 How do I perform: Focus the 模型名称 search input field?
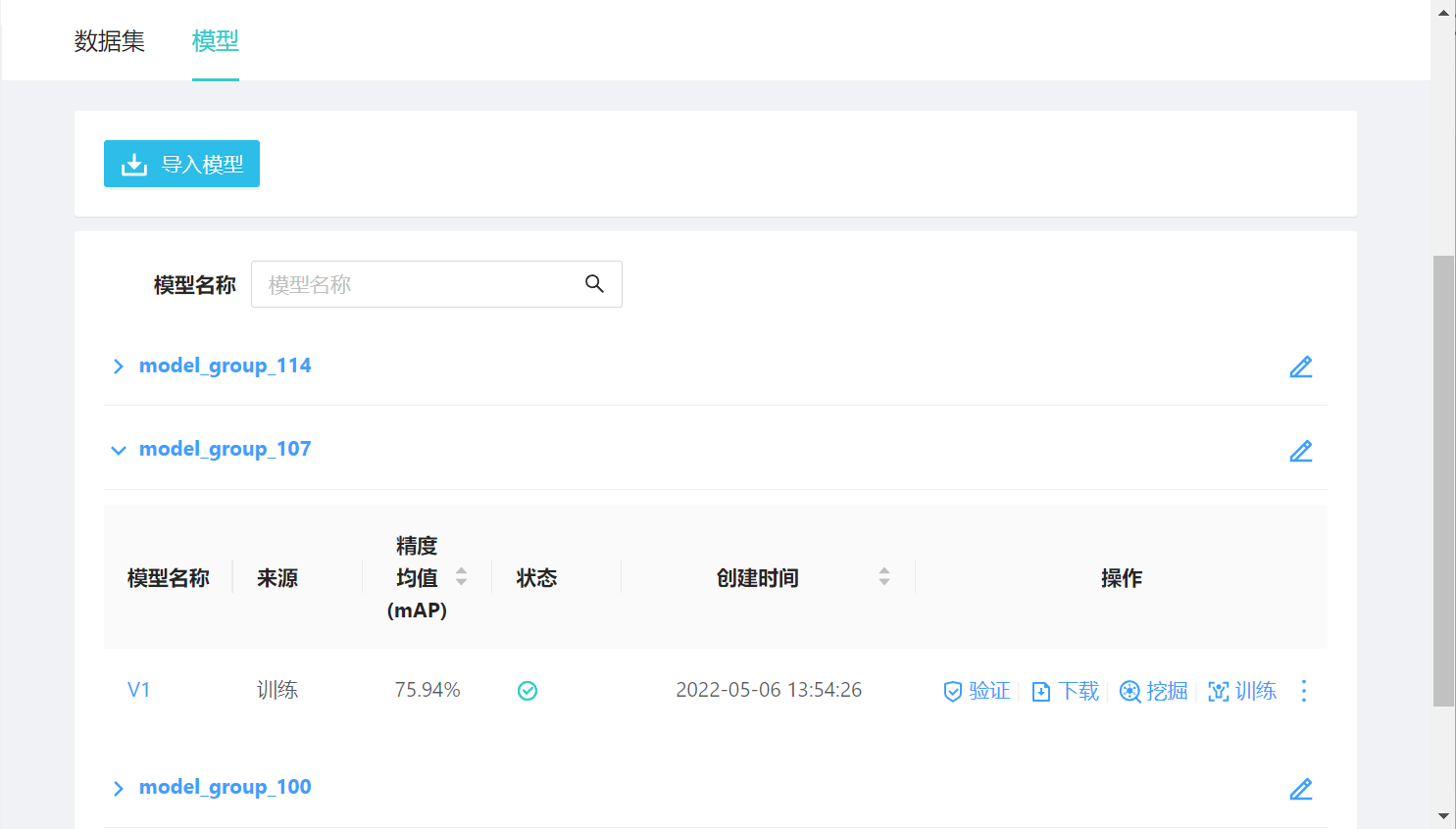[417, 284]
